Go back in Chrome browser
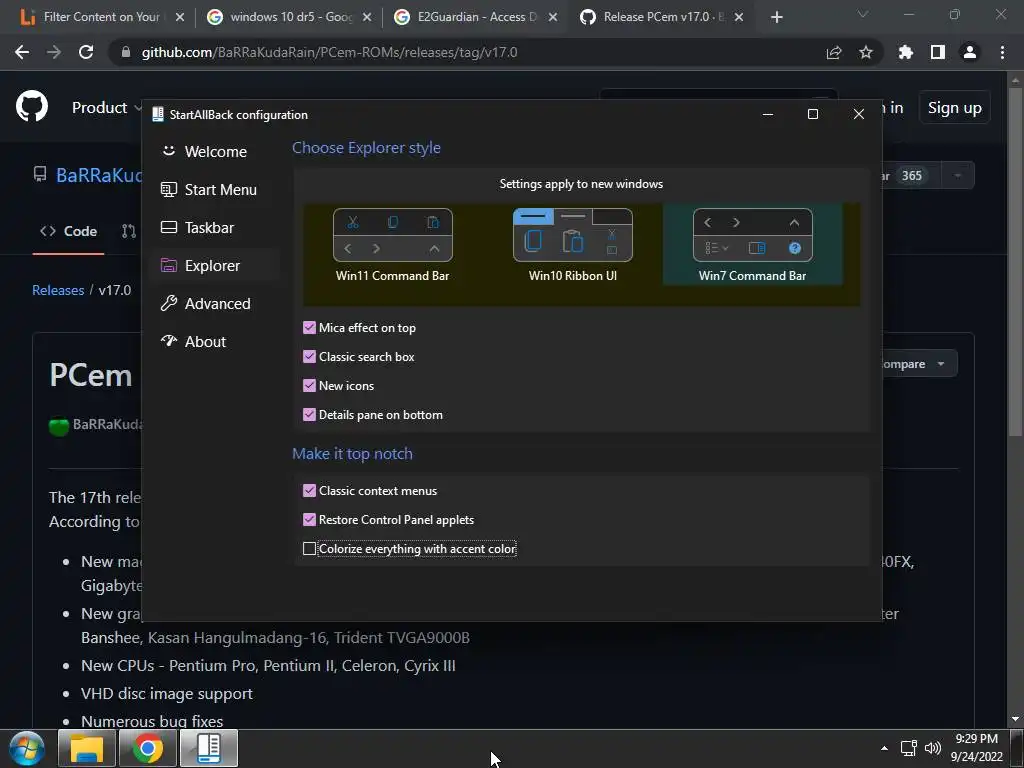Screen dimensions: 1024x768 (22, 52)
